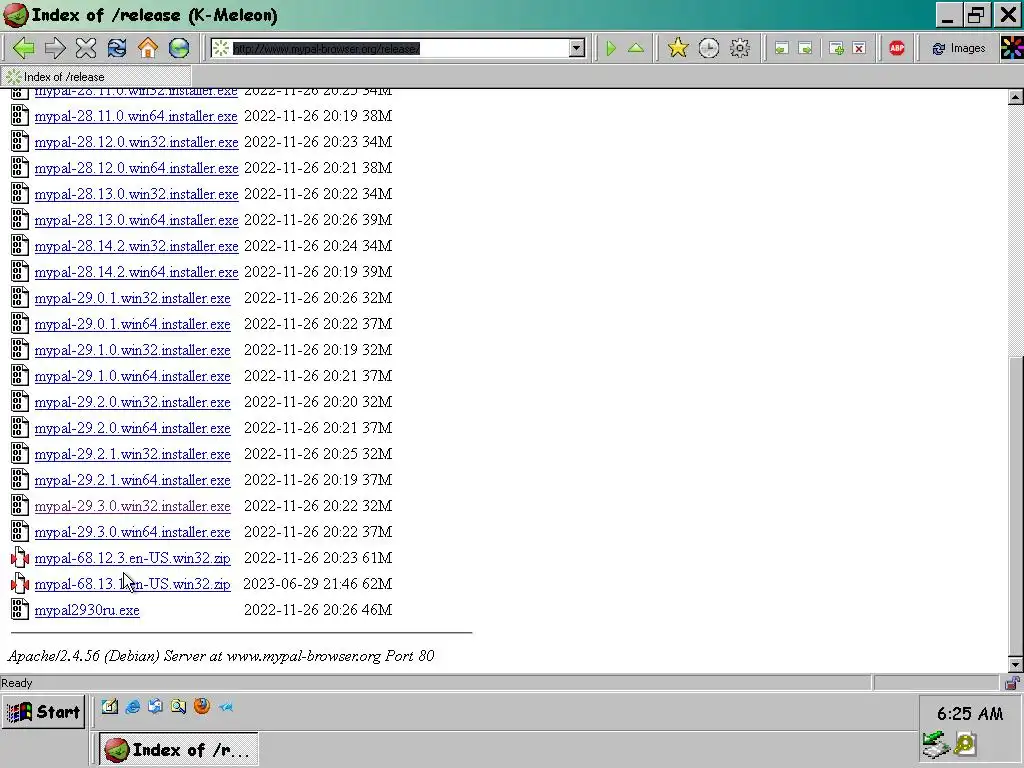The height and width of the screenshot is (768, 1024).
Task: Launch Internet Explorer from quick launch
Action: point(133,707)
